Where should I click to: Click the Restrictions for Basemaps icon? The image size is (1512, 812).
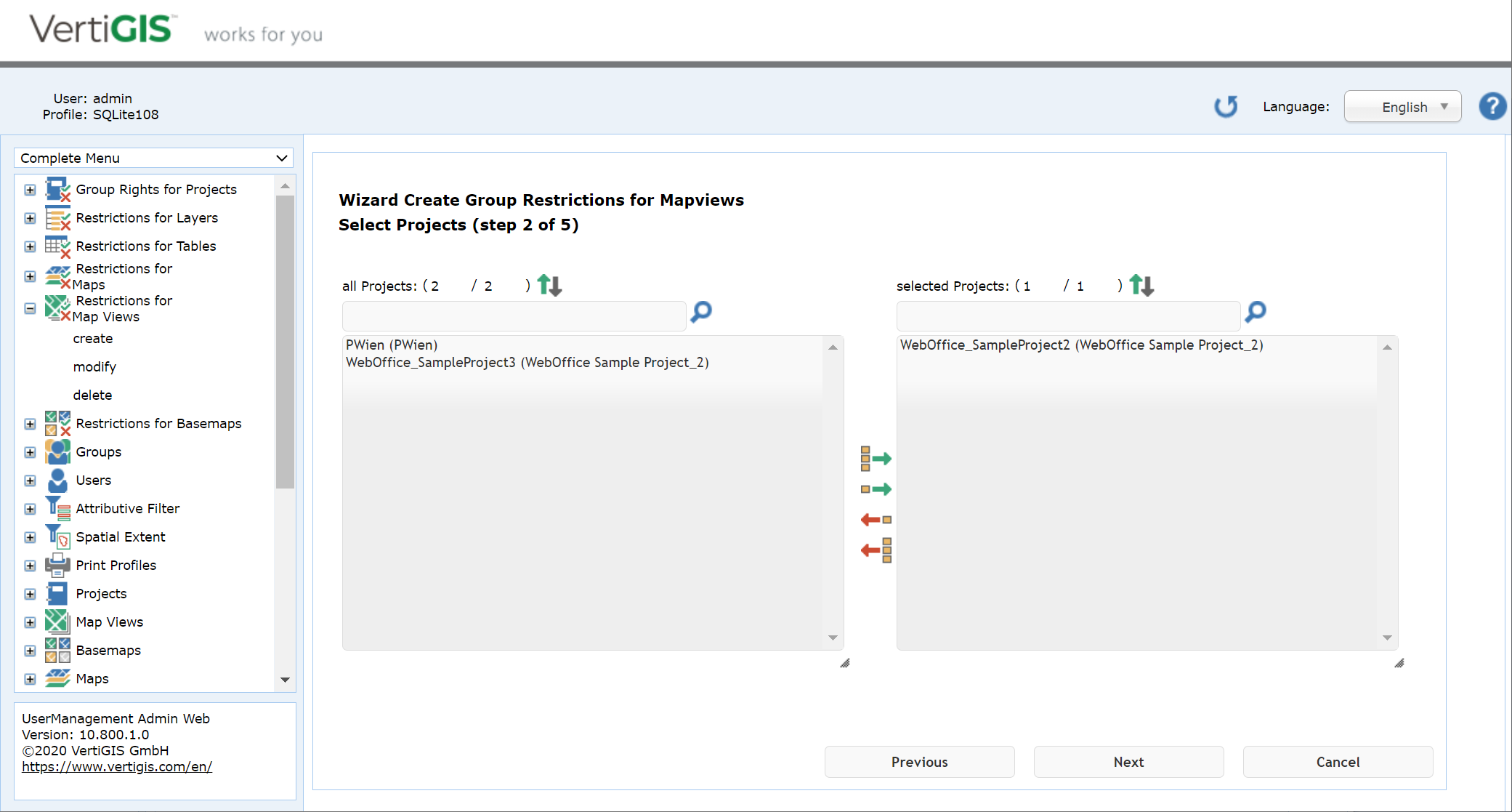click(x=57, y=423)
